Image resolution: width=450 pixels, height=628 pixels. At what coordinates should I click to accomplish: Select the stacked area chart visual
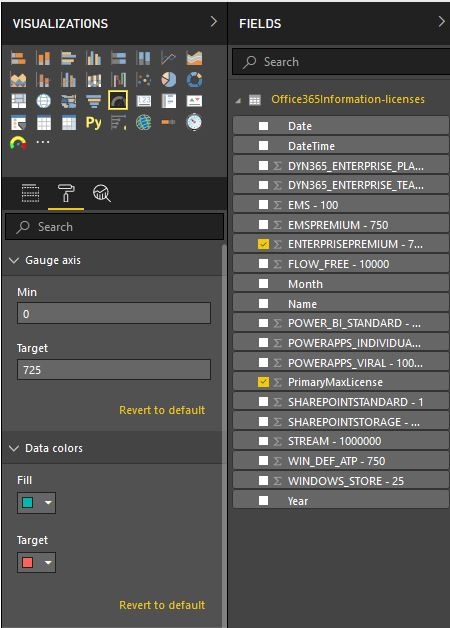pos(18,80)
